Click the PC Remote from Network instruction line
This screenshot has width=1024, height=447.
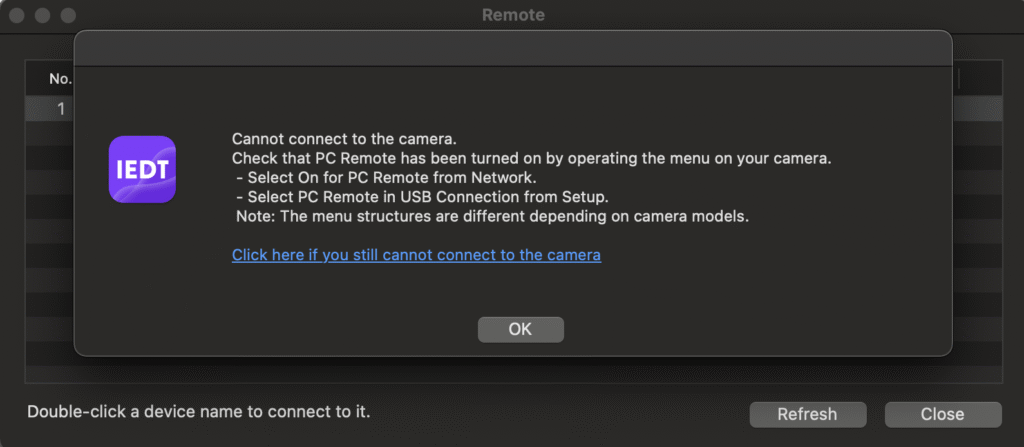tap(386, 178)
